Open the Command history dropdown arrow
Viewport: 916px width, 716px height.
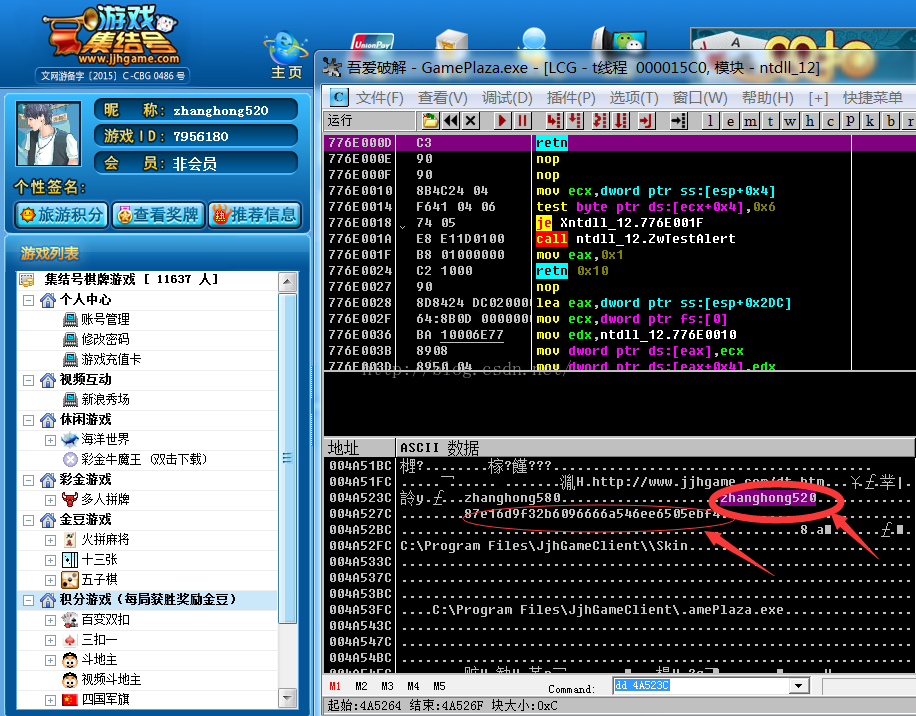[799, 686]
